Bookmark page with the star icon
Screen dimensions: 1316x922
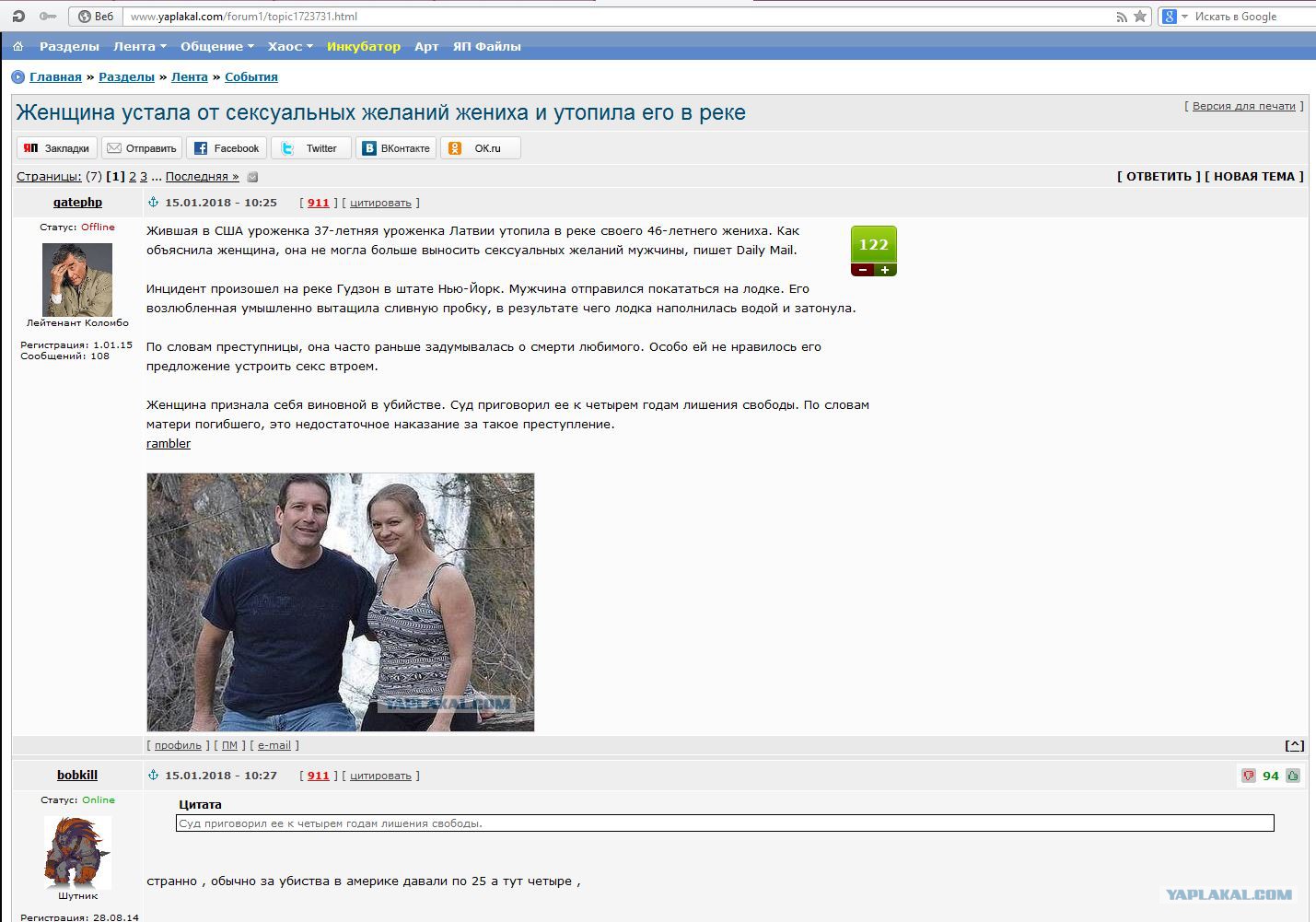click(1140, 17)
